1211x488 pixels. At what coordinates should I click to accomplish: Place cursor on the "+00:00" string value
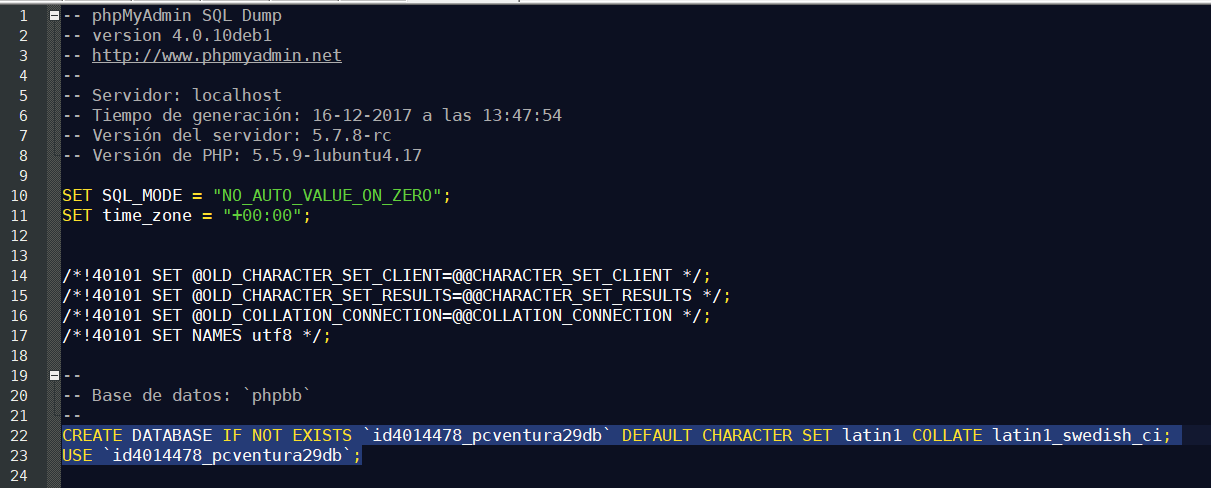pos(262,216)
